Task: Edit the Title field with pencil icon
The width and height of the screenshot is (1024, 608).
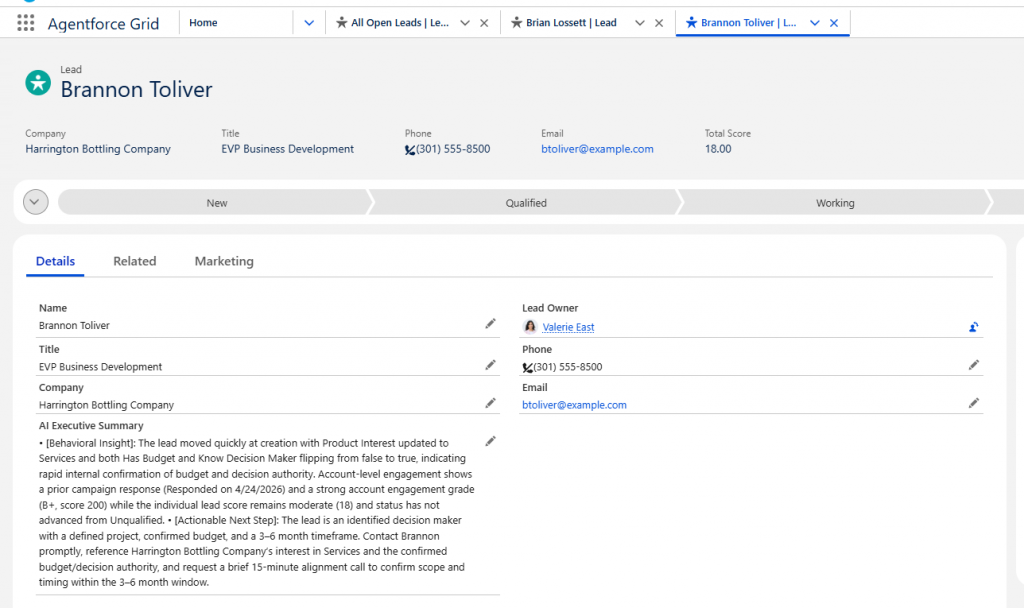Action: pos(490,365)
